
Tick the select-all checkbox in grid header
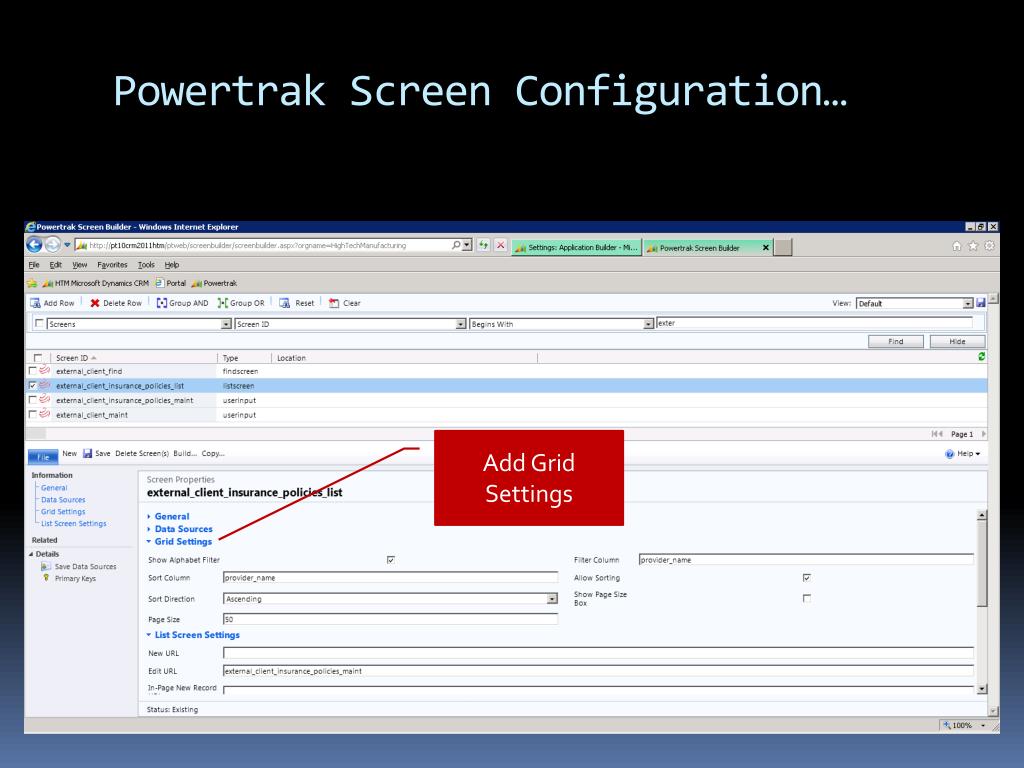point(38,358)
